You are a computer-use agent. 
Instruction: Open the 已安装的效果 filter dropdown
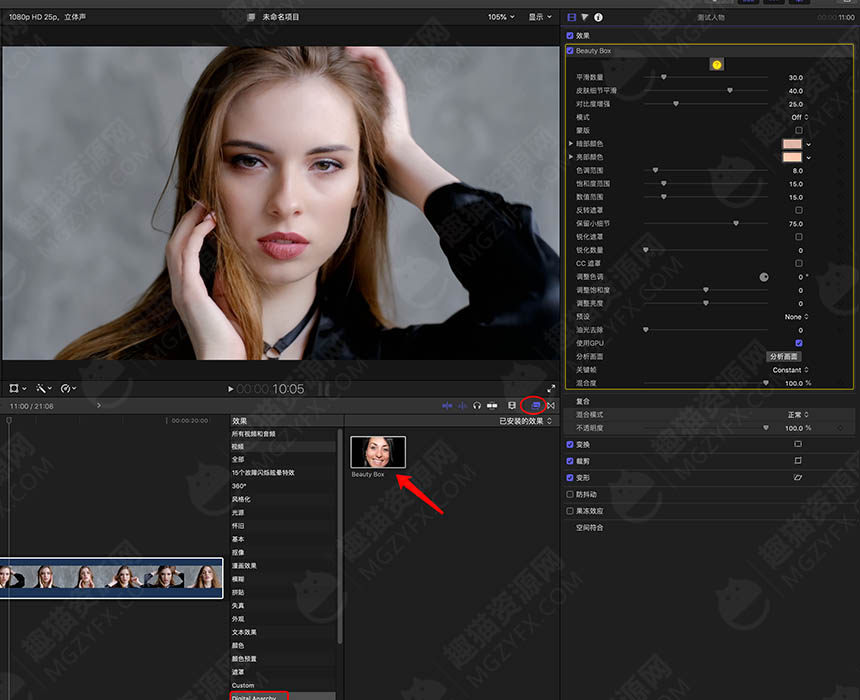[525, 421]
